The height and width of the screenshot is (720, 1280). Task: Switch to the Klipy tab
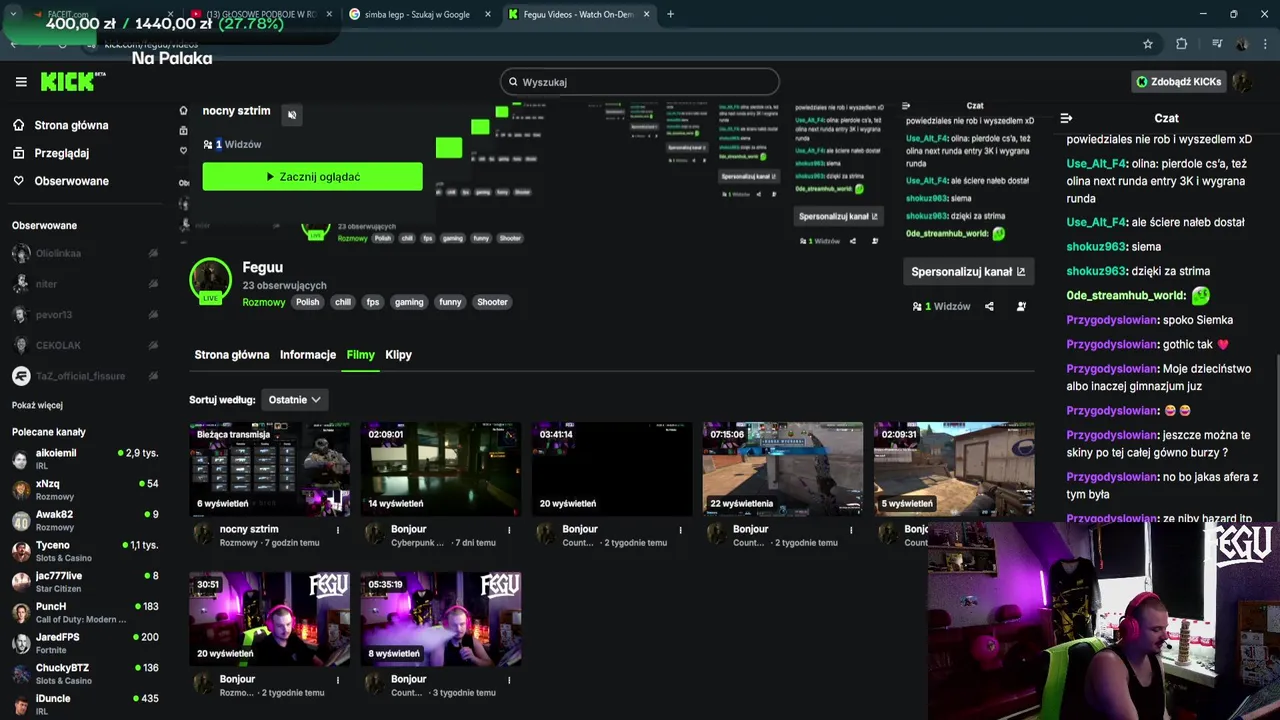point(398,355)
